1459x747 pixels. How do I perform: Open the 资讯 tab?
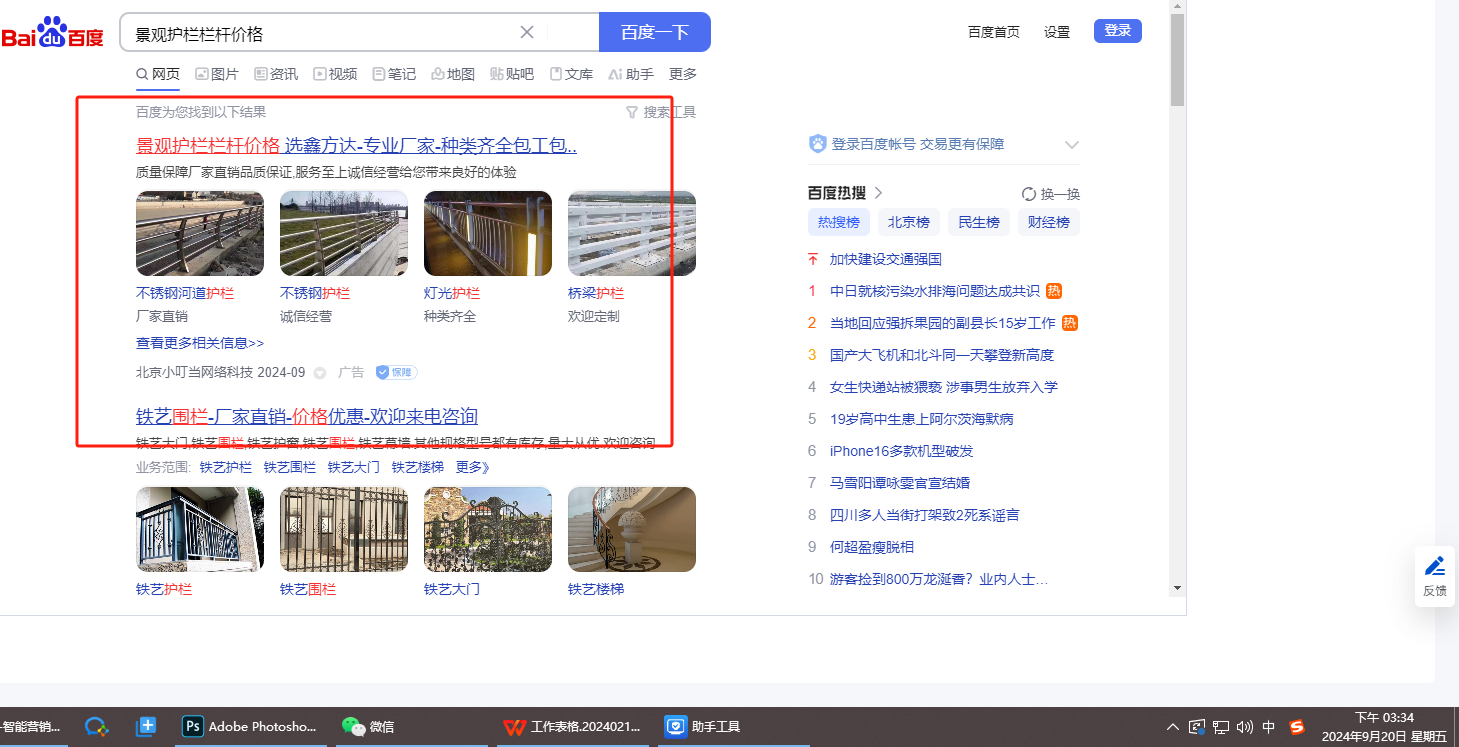point(276,74)
